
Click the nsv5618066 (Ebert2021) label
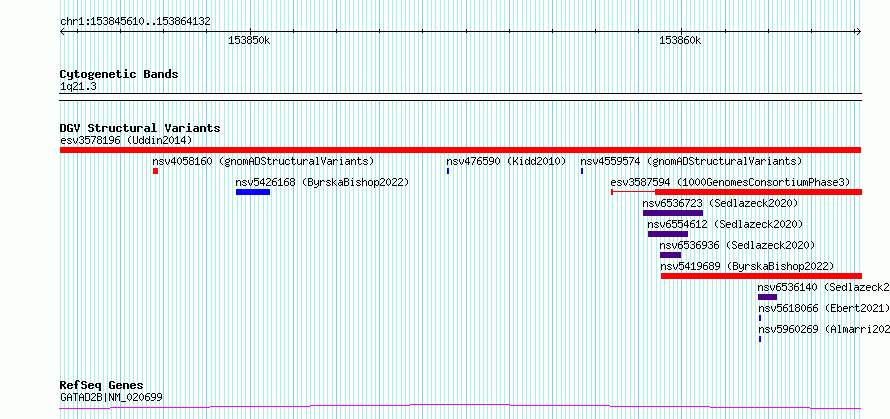(824, 308)
